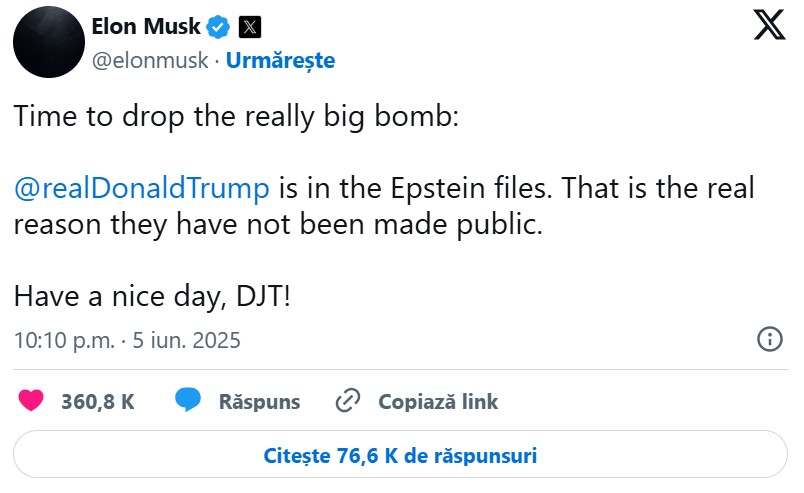Open the @realDonaldTrump mention
804x493 pixels.
(x=141, y=188)
